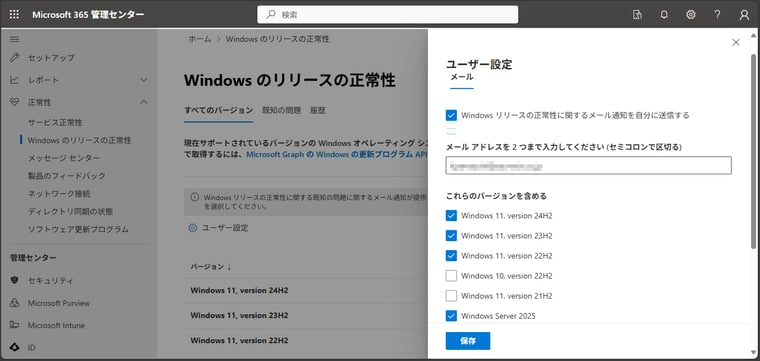Check Windows 11, version 21H2 checkbox
This screenshot has width=760, height=361.
tap(451, 296)
